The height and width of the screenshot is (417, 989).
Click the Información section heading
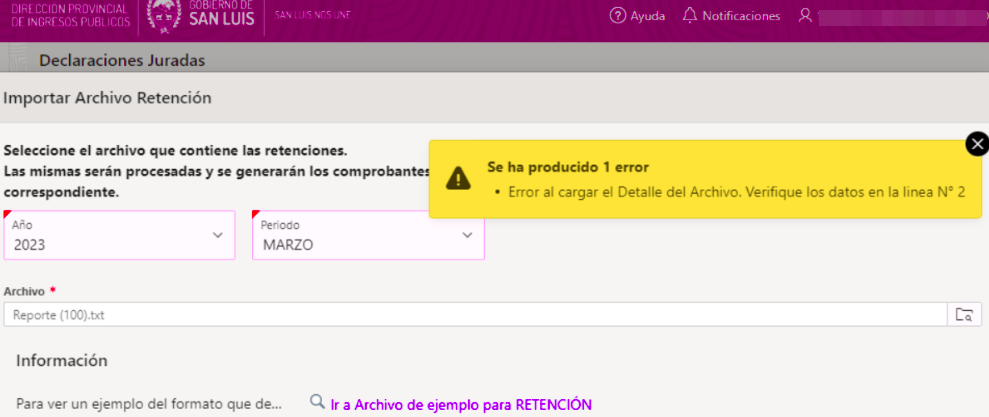coord(62,361)
